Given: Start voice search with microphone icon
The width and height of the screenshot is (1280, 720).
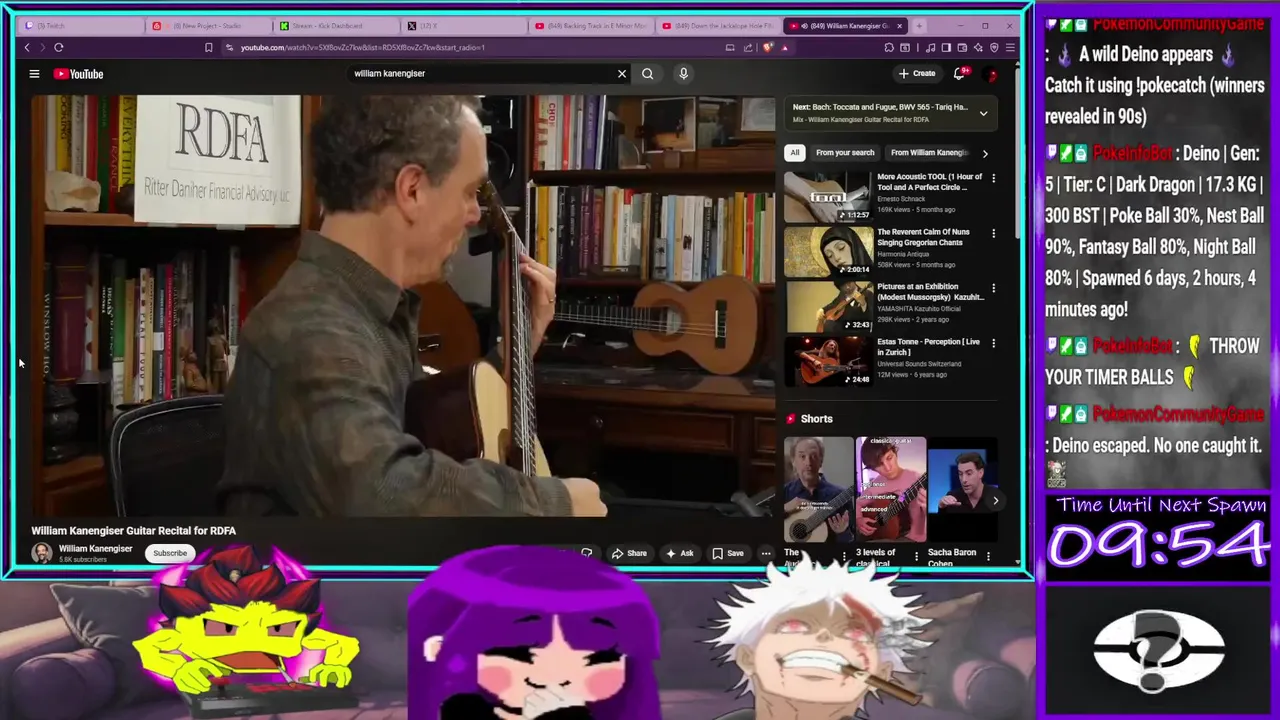Looking at the screenshot, I should [x=683, y=73].
